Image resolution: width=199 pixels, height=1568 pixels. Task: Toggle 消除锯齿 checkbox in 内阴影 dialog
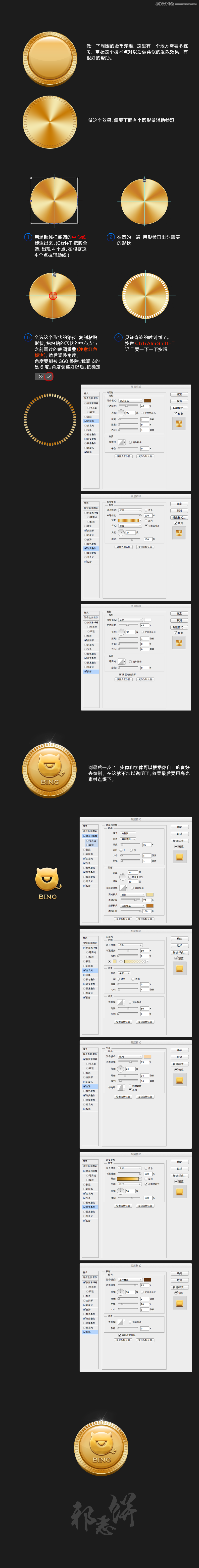click(130, 443)
